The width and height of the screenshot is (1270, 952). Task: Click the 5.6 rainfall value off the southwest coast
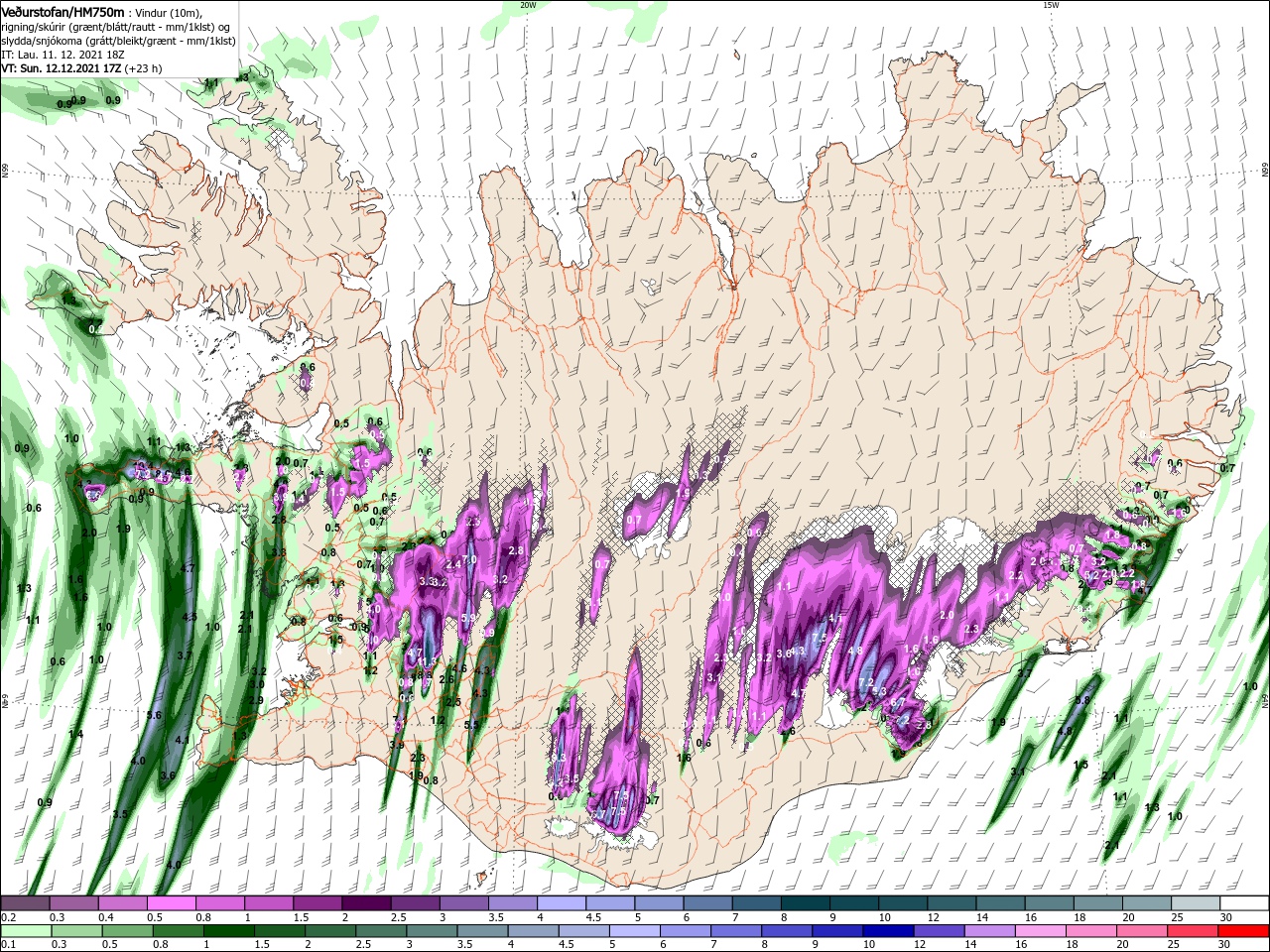pyautogui.click(x=154, y=715)
